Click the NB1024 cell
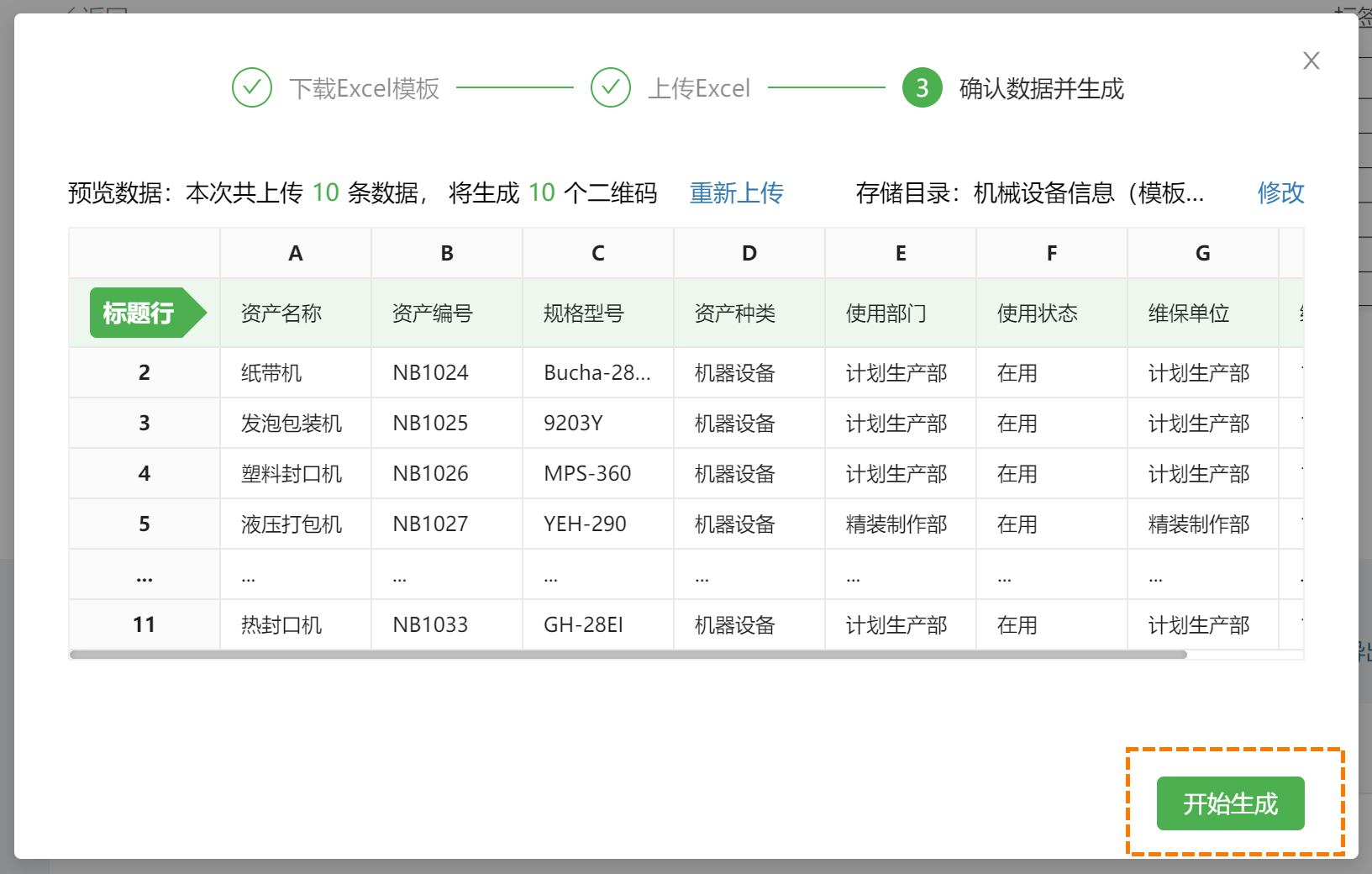 pos(447,372)
